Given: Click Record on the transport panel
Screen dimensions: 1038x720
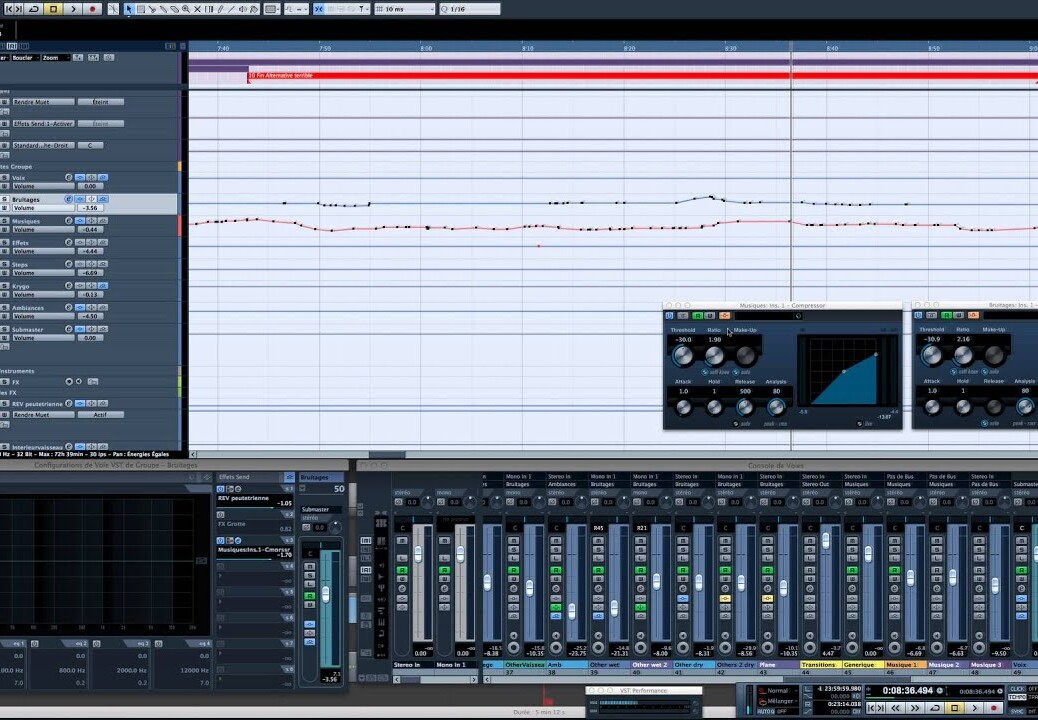Looking at the screenshot, I should click(x=994, y=708).
